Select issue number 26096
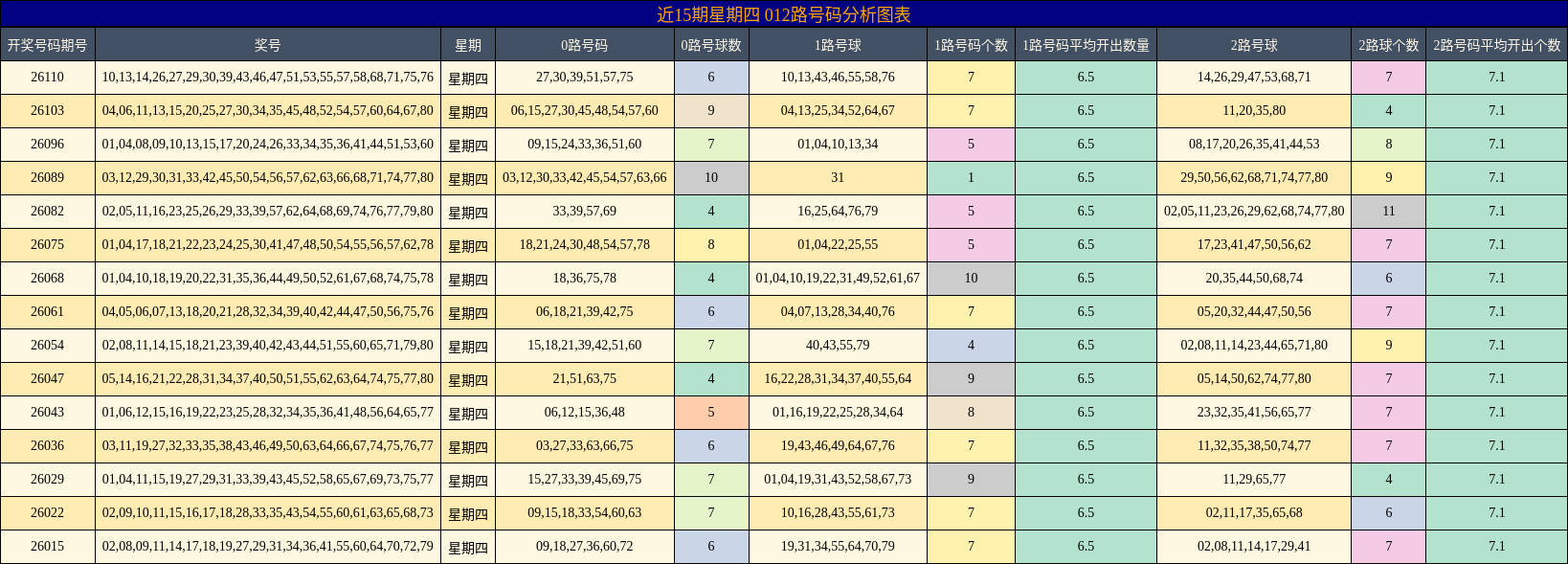The height and width of the screenshot is (564, 1568). tap(47, 145)
